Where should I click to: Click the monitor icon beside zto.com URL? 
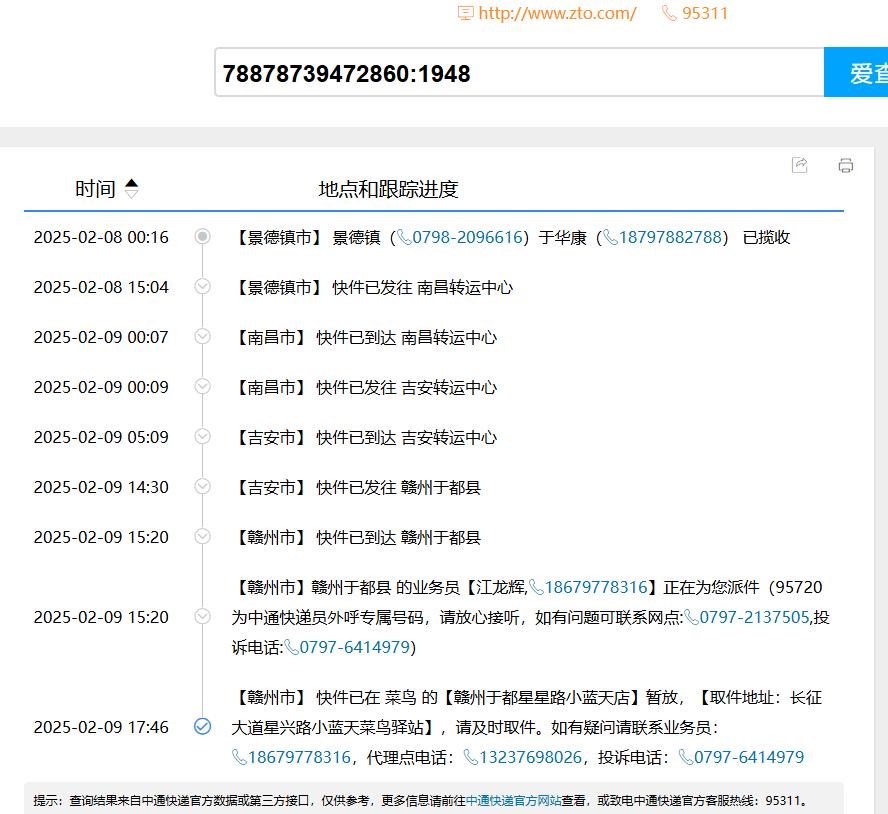pos(466,13)
